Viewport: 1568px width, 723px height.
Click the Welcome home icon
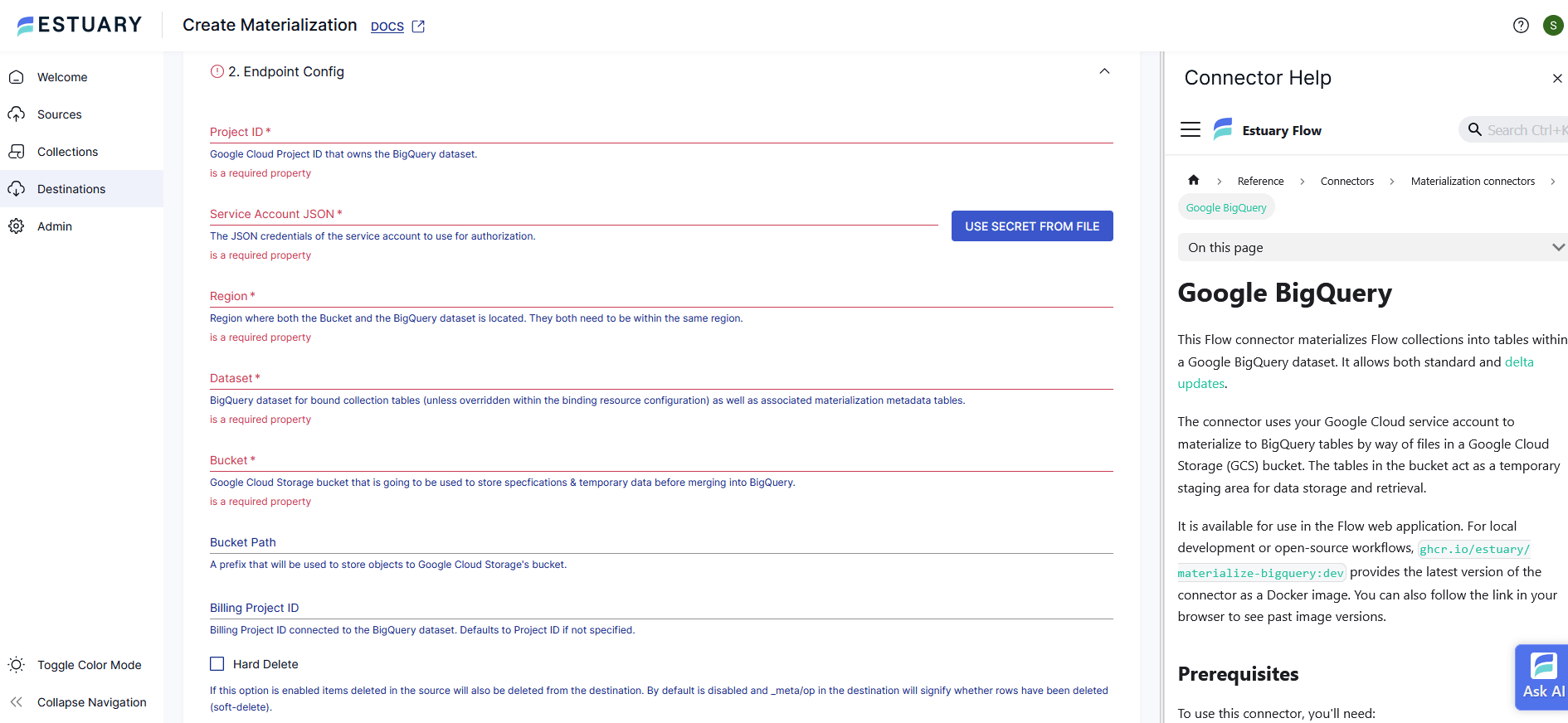tap(16, 77)
